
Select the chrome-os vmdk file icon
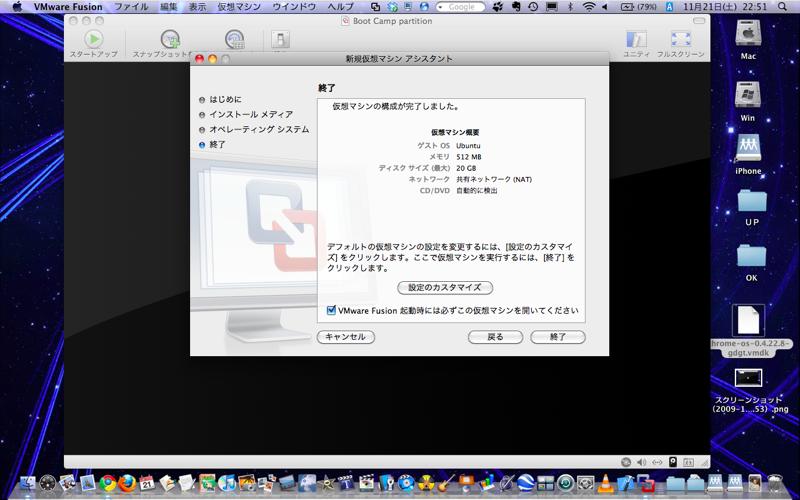pyautogui.click(x=748, y=320)
